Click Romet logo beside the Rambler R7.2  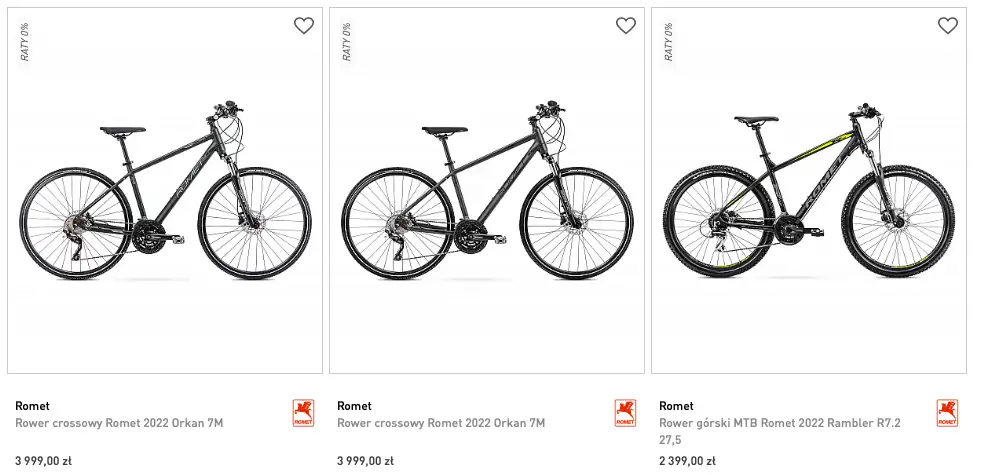click(947, 413)
